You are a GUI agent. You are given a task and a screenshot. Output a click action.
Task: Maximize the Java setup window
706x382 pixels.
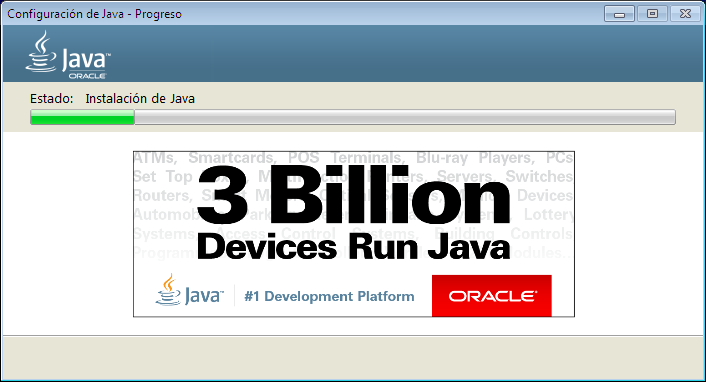click(652, 14)
